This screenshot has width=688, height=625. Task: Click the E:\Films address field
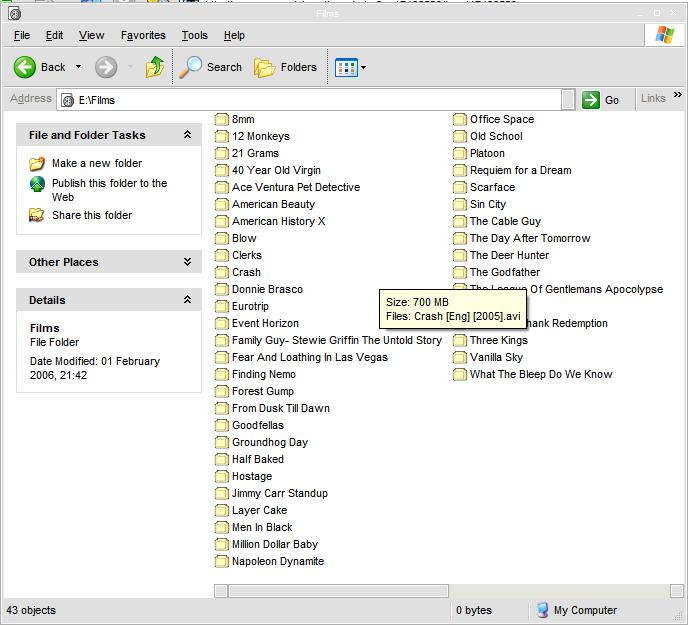[309, 100]
